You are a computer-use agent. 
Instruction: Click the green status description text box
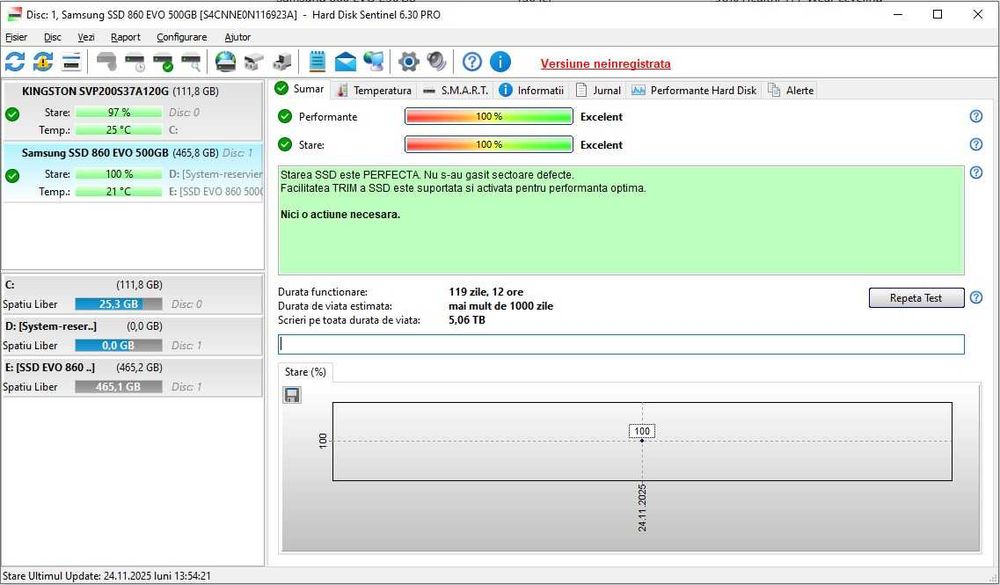(x=621, y=220)
